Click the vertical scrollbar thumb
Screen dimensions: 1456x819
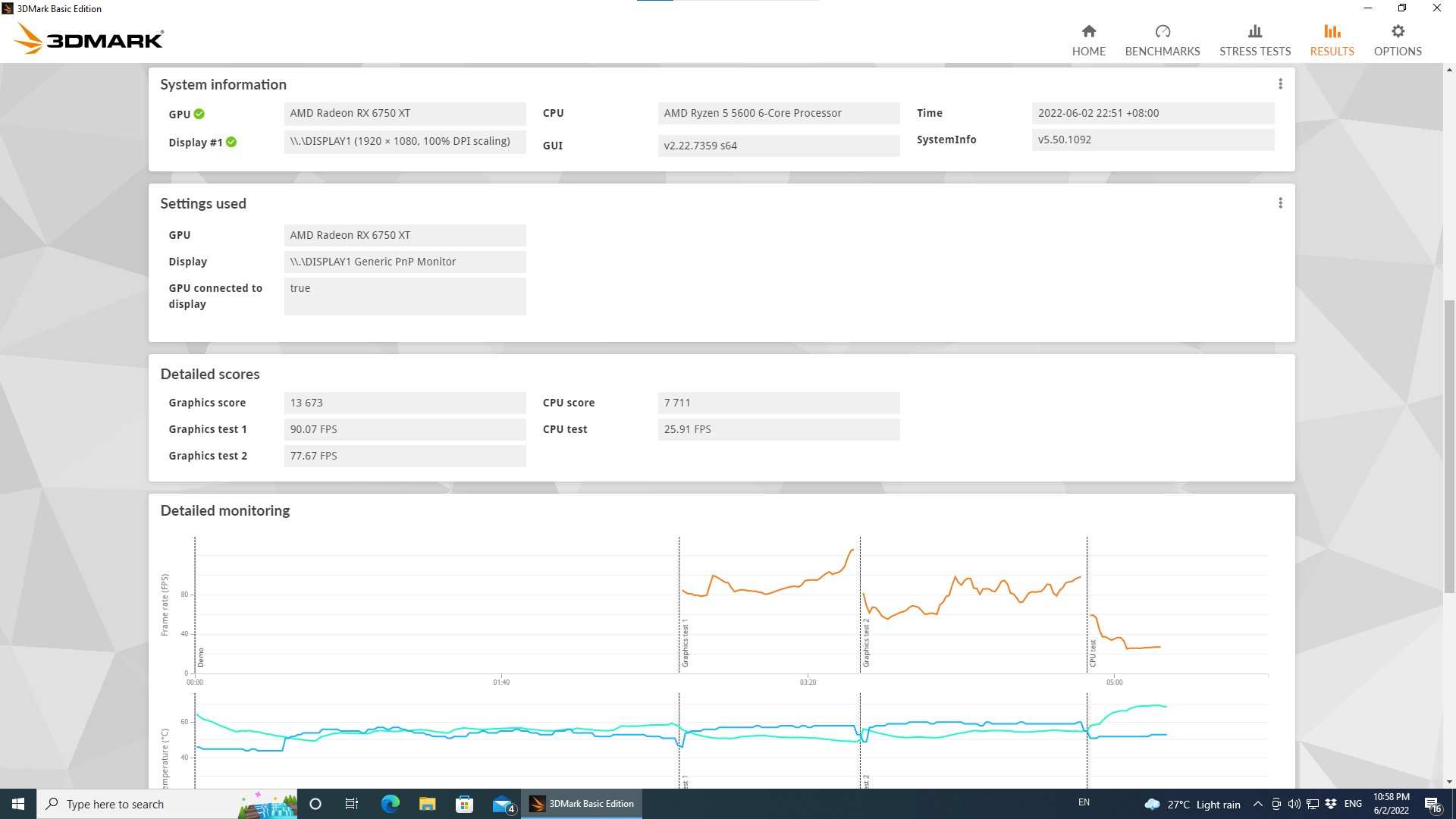1449,447
